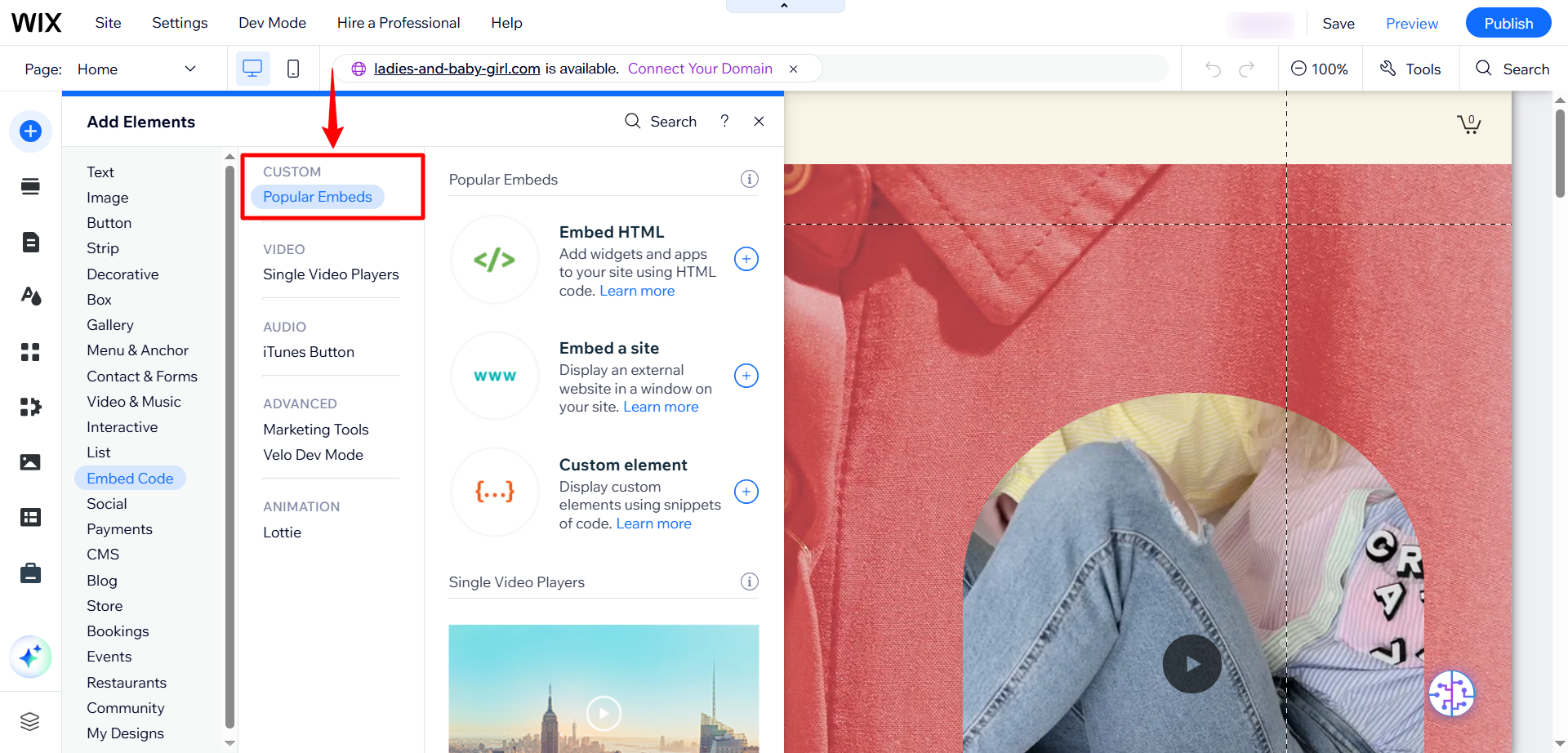Select Popular Embeds subcategory

[318, 197]
